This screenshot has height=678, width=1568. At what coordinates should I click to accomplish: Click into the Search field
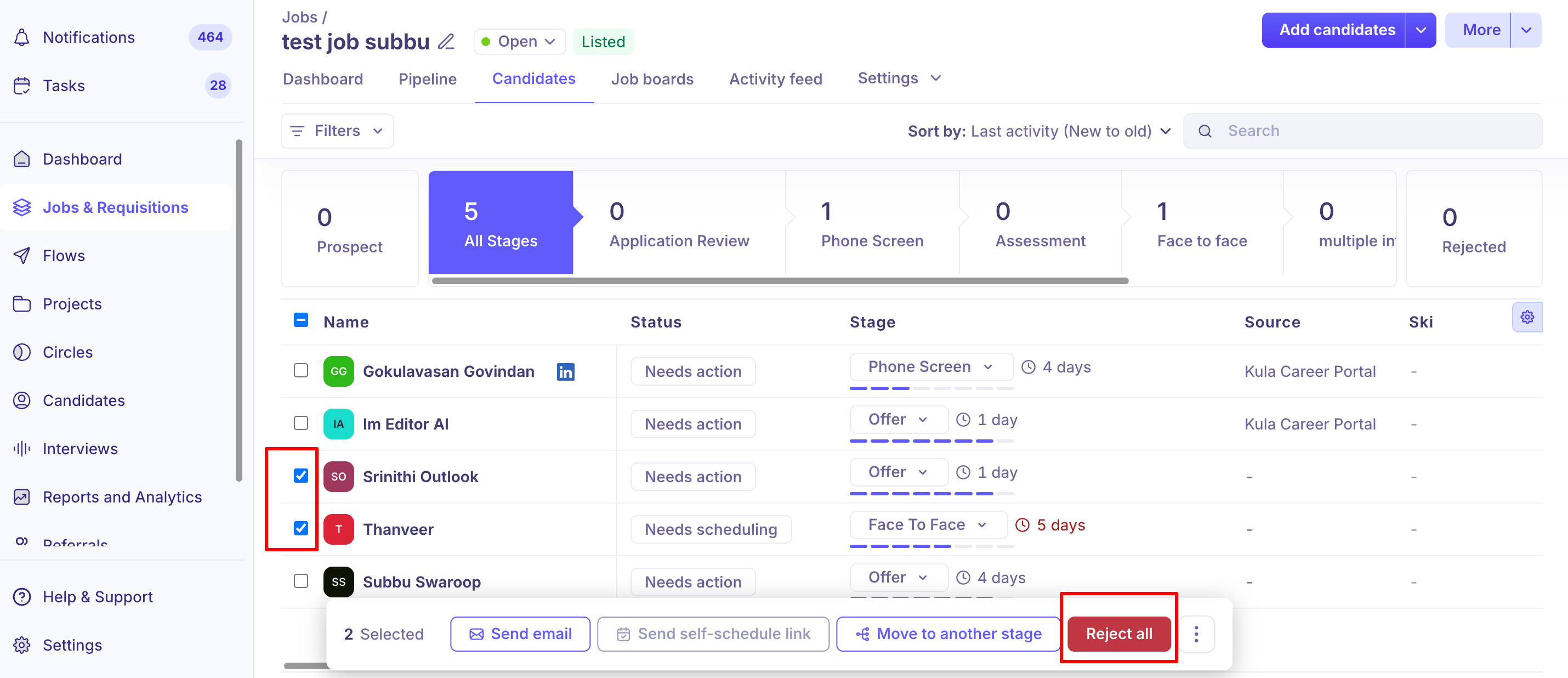click(1362, 131)
